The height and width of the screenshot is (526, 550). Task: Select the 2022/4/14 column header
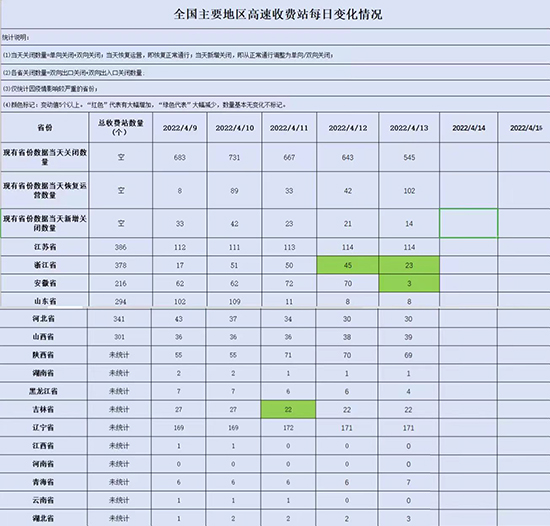click(x=469, y=128)
